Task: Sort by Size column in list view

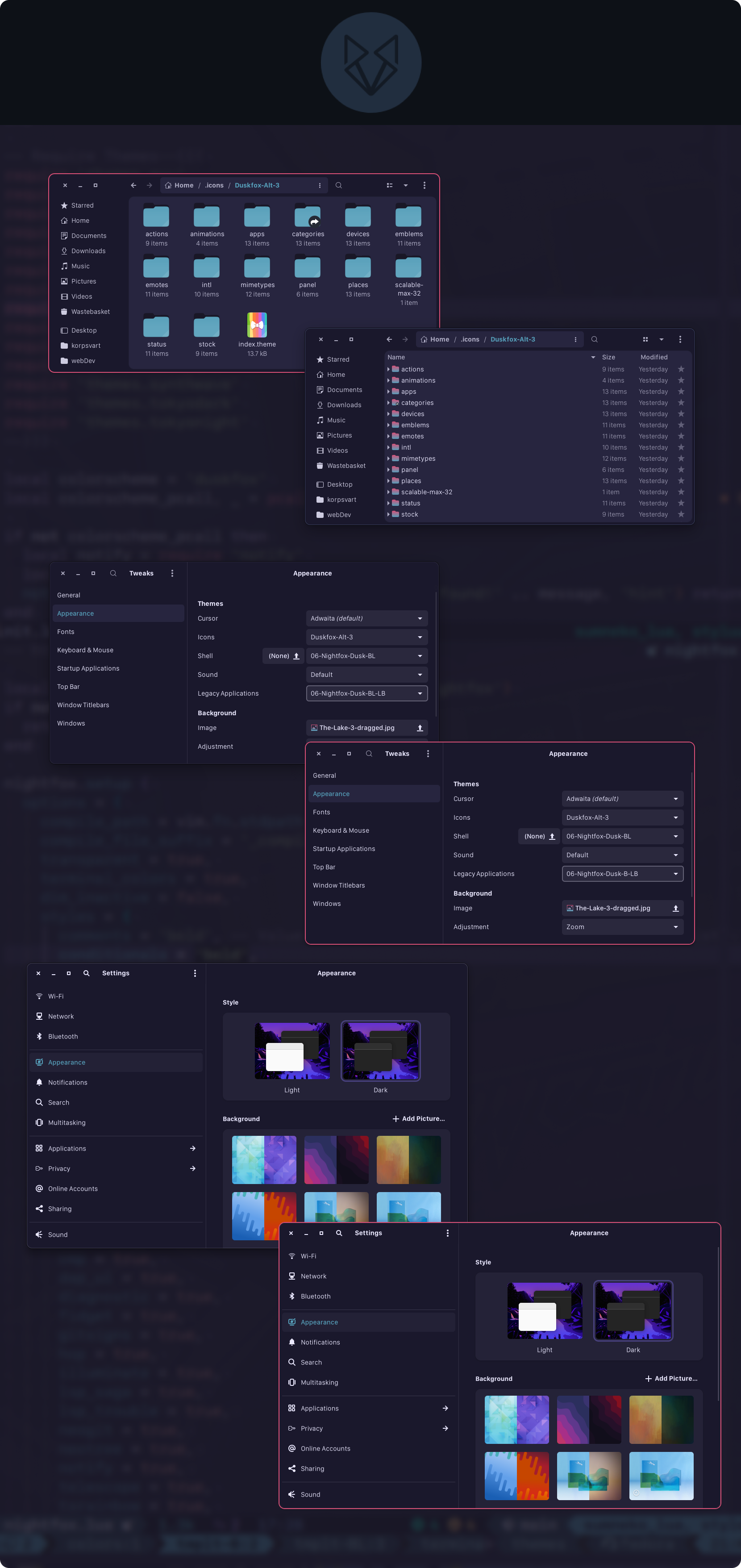Action: 608,357
